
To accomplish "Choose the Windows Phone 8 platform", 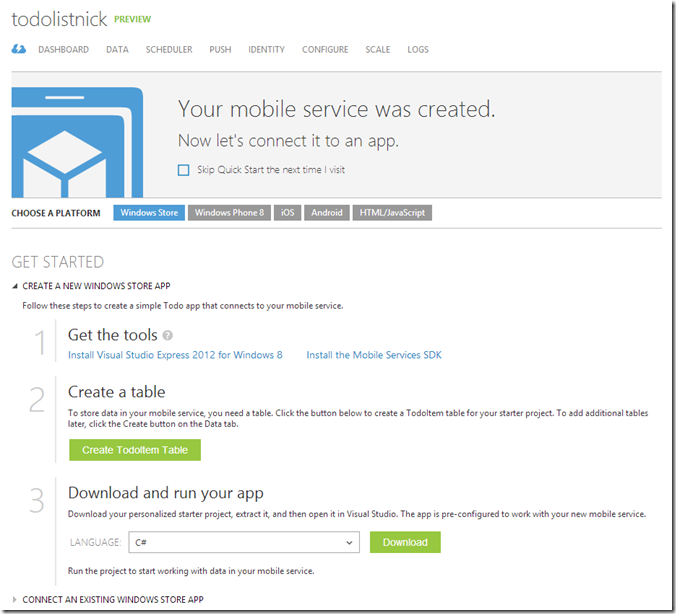I will coord(229,213).
